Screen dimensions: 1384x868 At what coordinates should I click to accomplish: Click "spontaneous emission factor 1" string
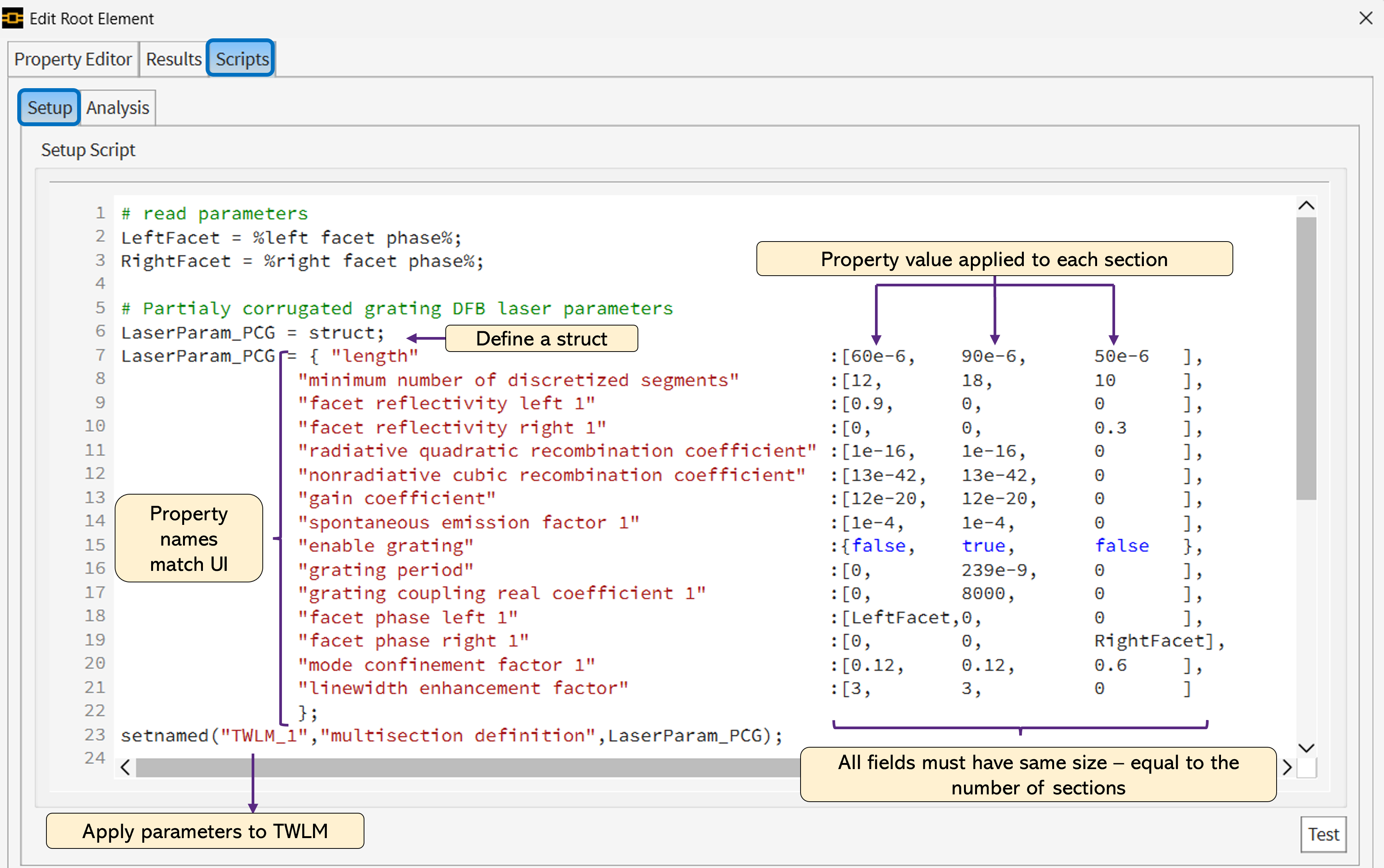tap(469, 523)
